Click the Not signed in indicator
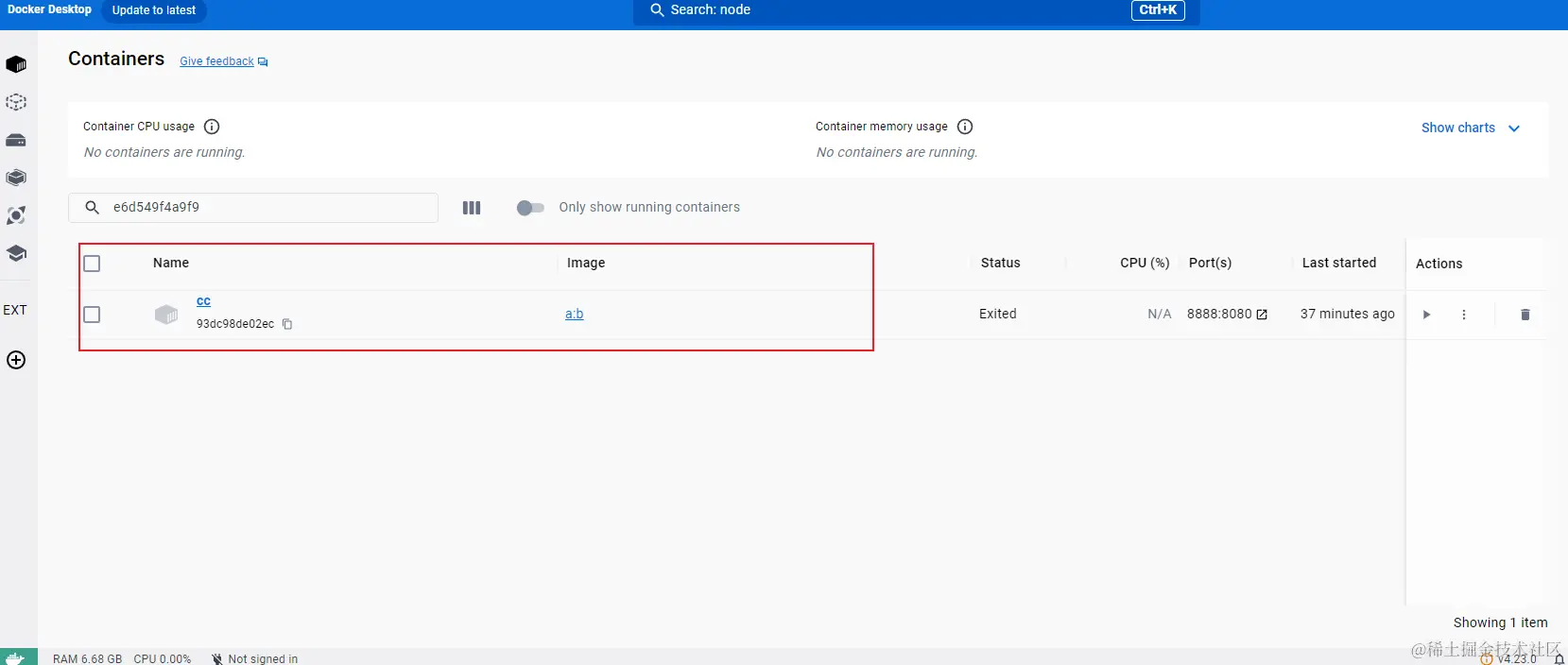1568x665 pixels. tap(254, 658)
